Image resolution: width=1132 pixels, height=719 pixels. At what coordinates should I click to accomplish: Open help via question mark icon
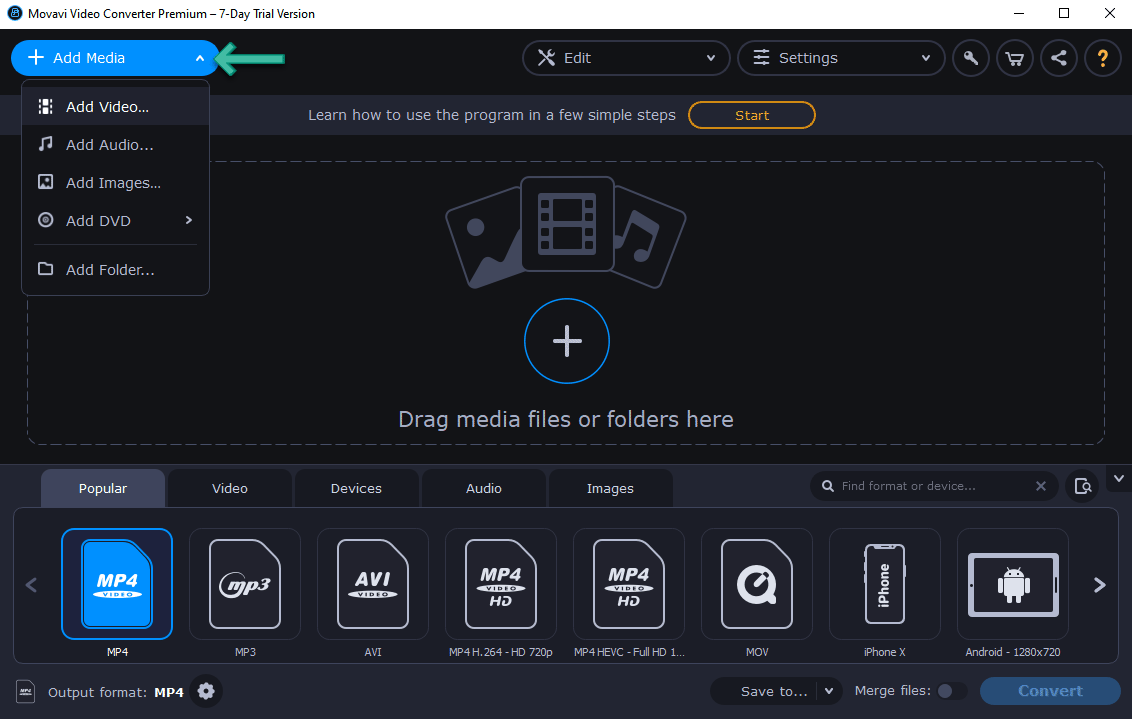coord(1102,58)
